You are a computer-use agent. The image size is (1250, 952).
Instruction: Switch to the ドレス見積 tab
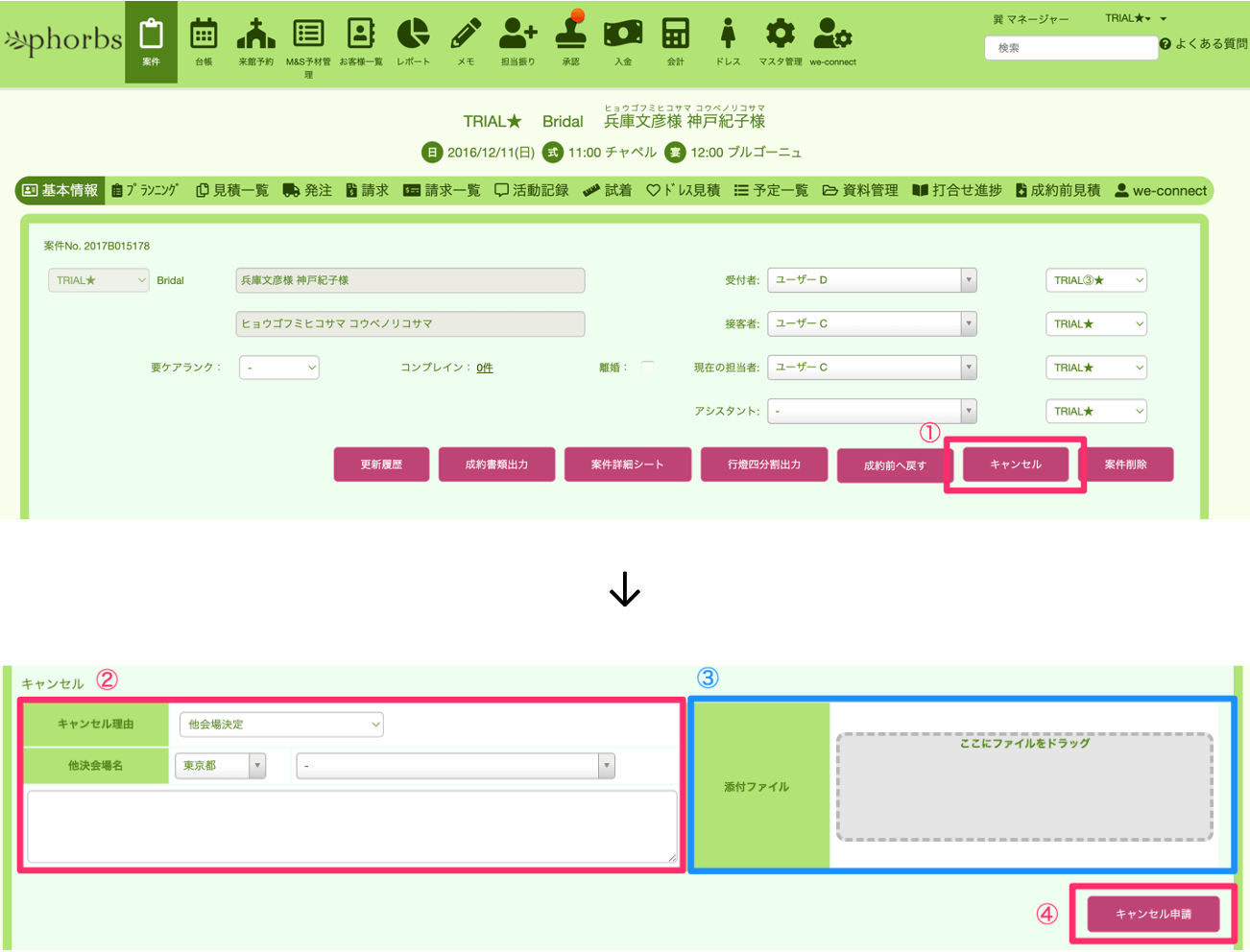tap(683, 190)
